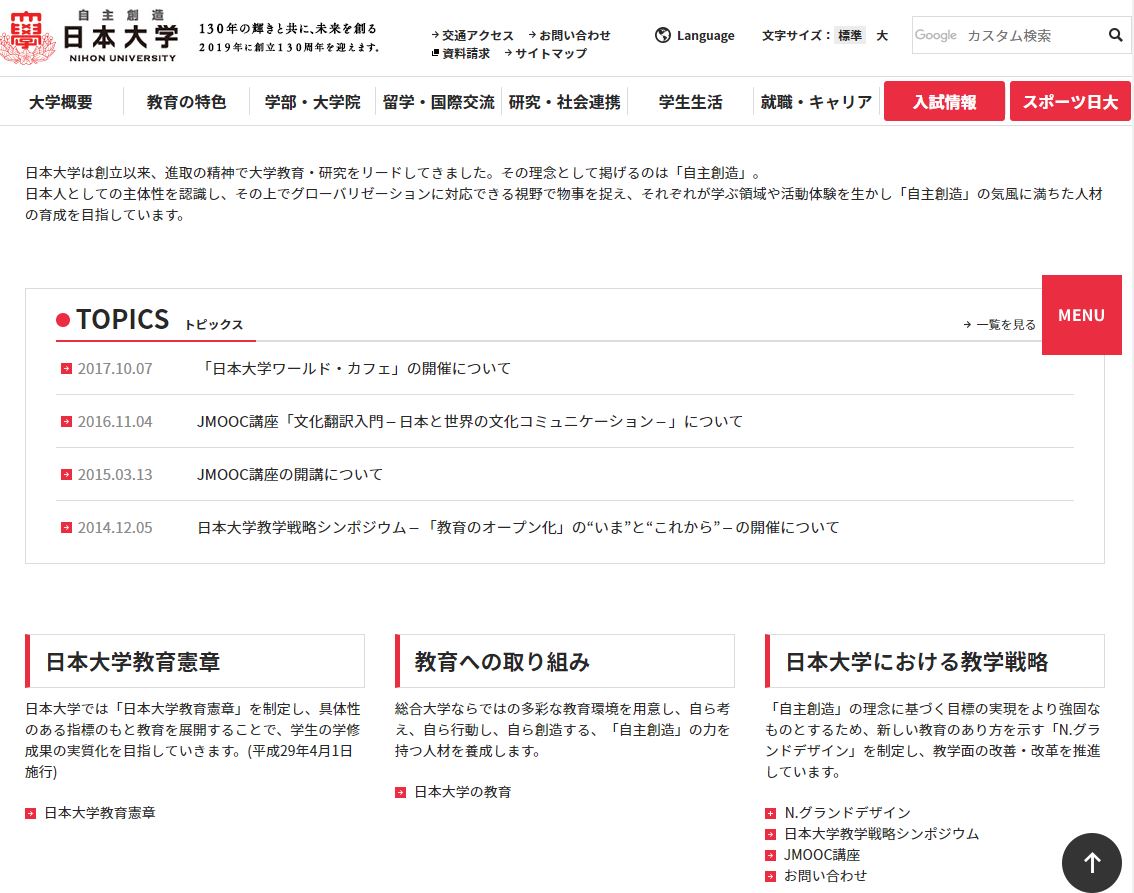
Task: Click the Nihon University crest logo
Action: point(27,37)
